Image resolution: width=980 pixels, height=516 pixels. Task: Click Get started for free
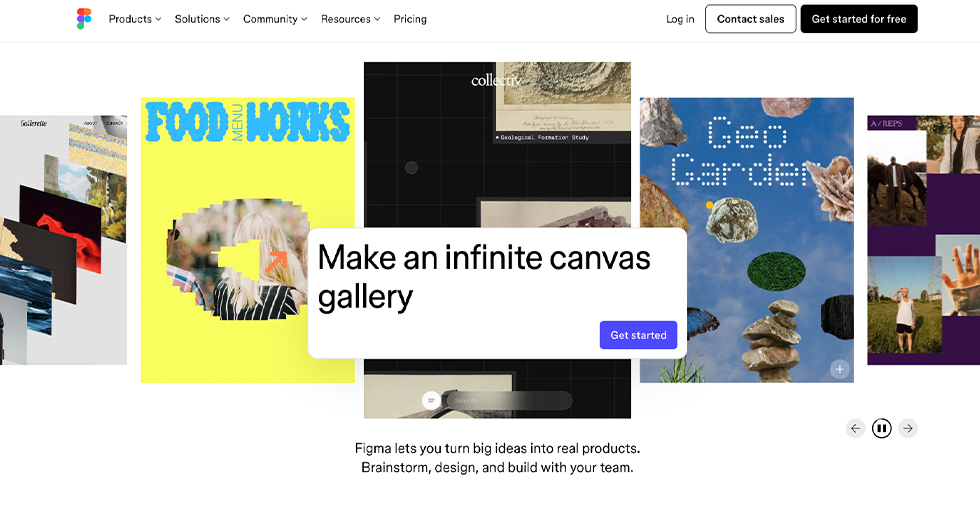[858, 19]
